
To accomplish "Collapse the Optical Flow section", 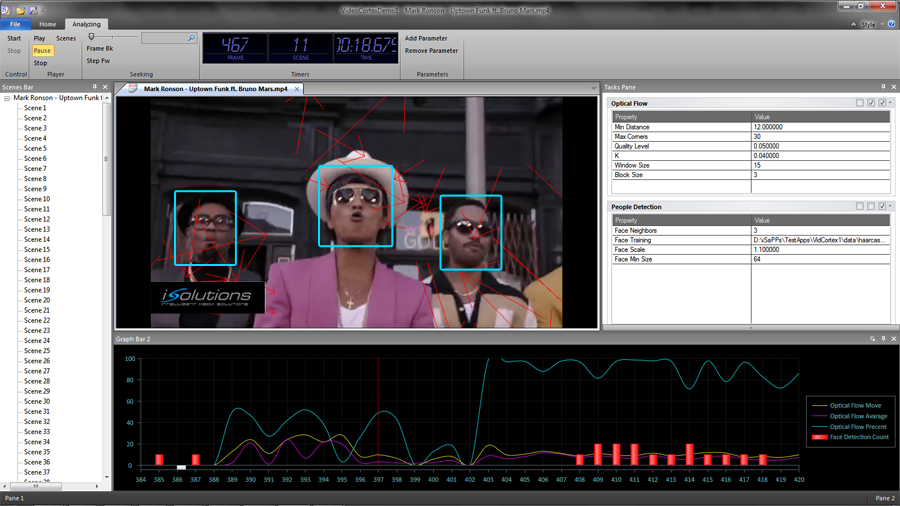I will tap(890, 102).
